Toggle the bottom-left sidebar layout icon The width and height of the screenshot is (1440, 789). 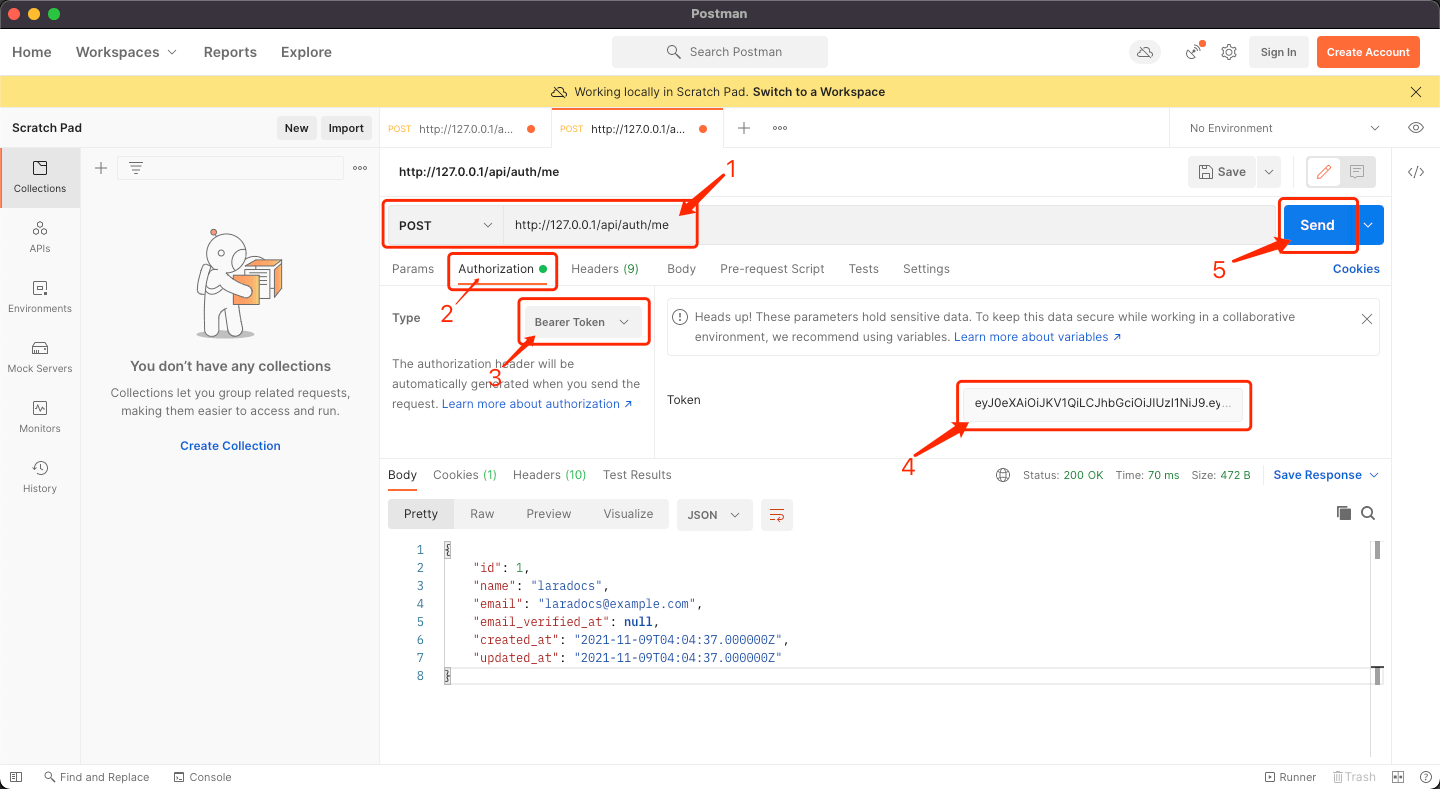[16, 777]
